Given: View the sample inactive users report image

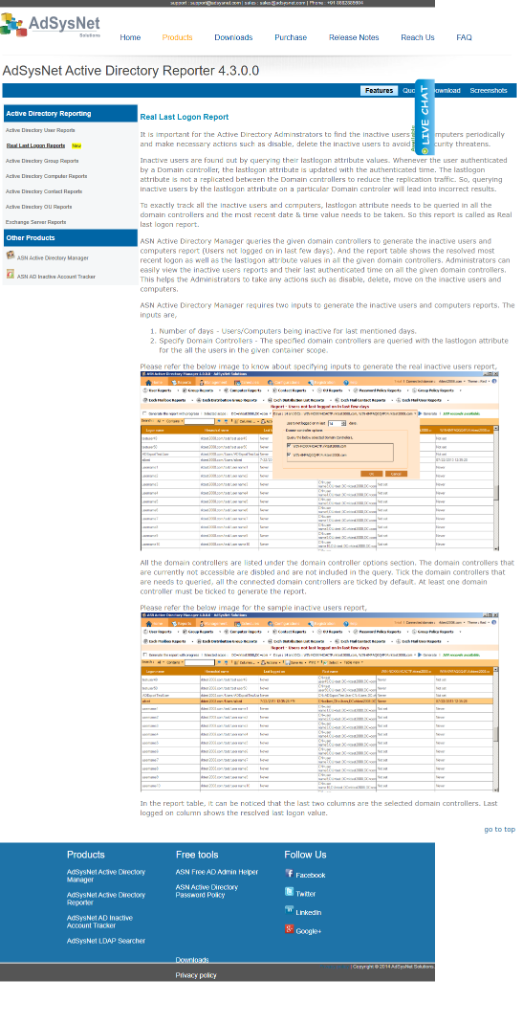Looking at the screenshot, I should [320, 702].
